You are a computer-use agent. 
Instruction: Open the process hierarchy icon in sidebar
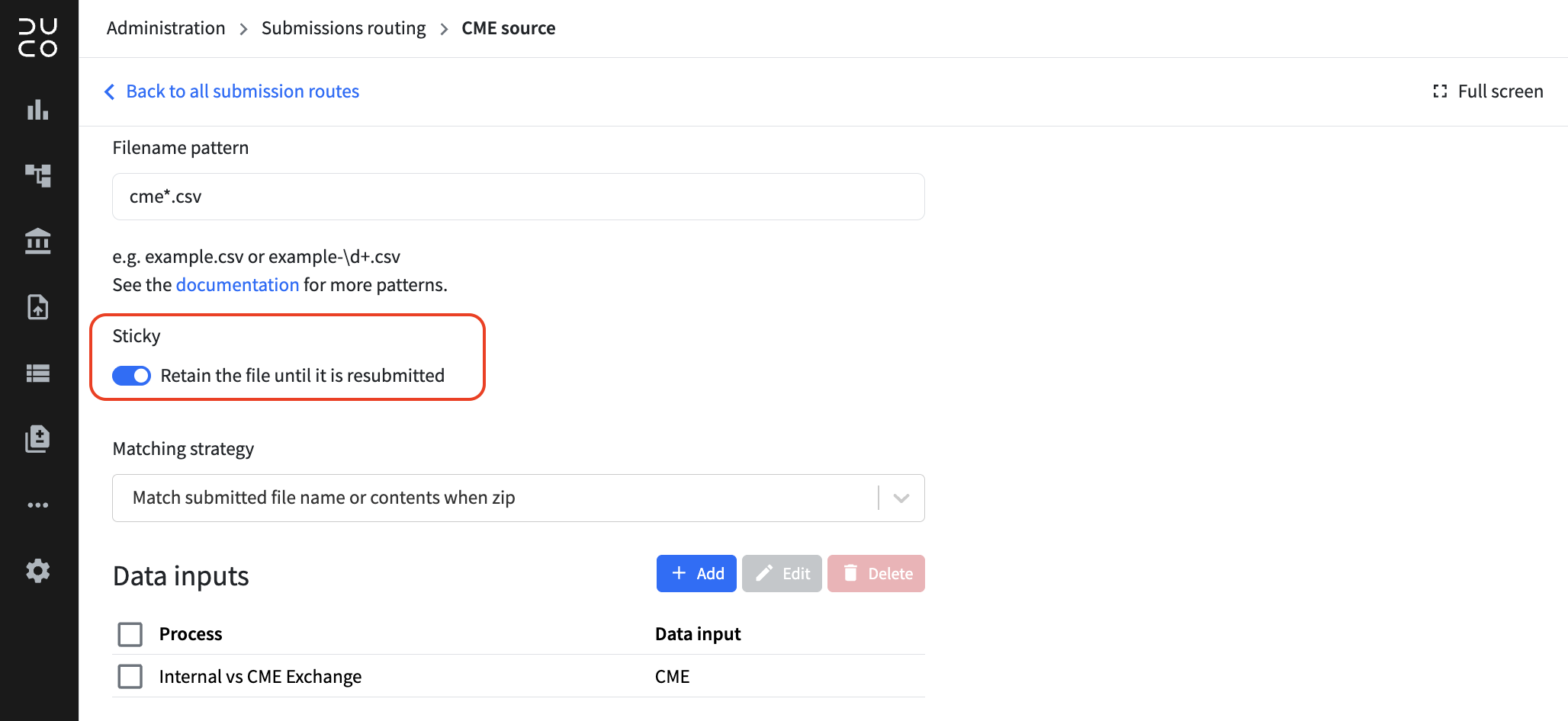tap(38, 175)
